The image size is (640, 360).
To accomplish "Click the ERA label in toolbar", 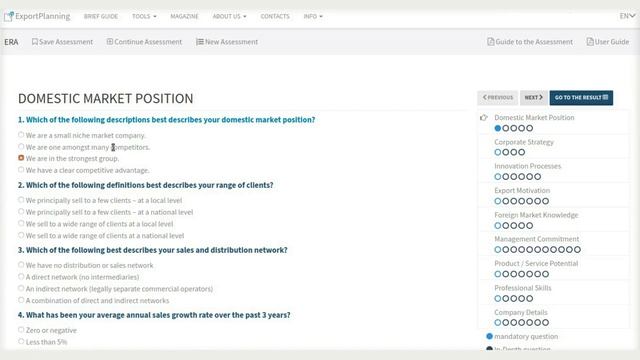I will (x=11, y=42).
